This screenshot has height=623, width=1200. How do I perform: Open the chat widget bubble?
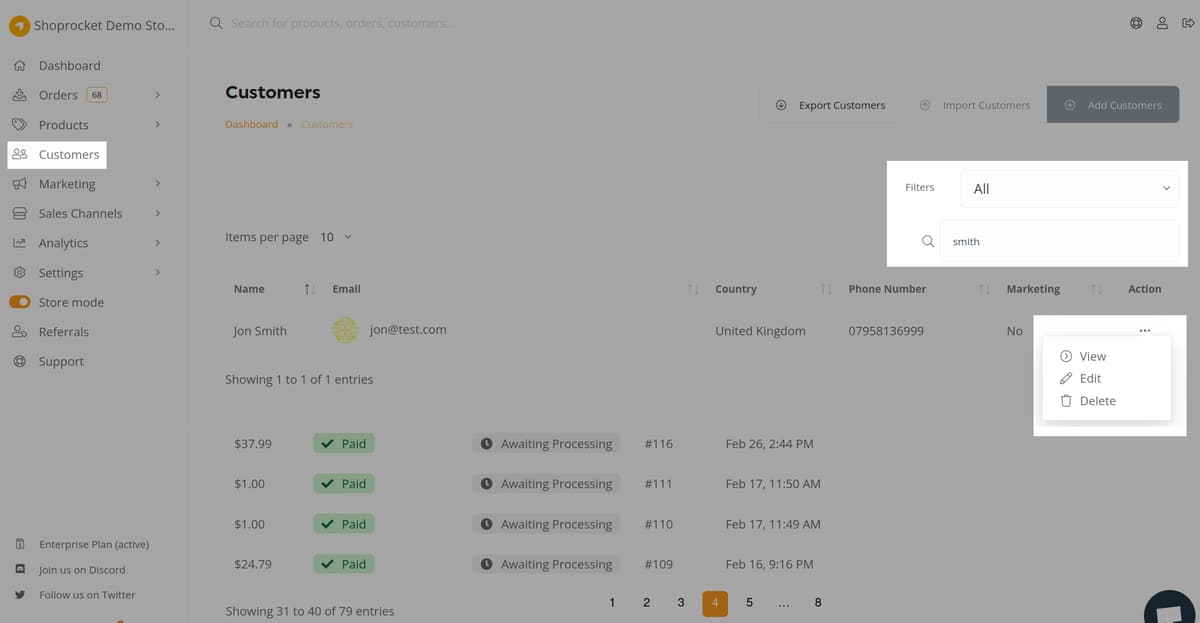point(1171,606)
